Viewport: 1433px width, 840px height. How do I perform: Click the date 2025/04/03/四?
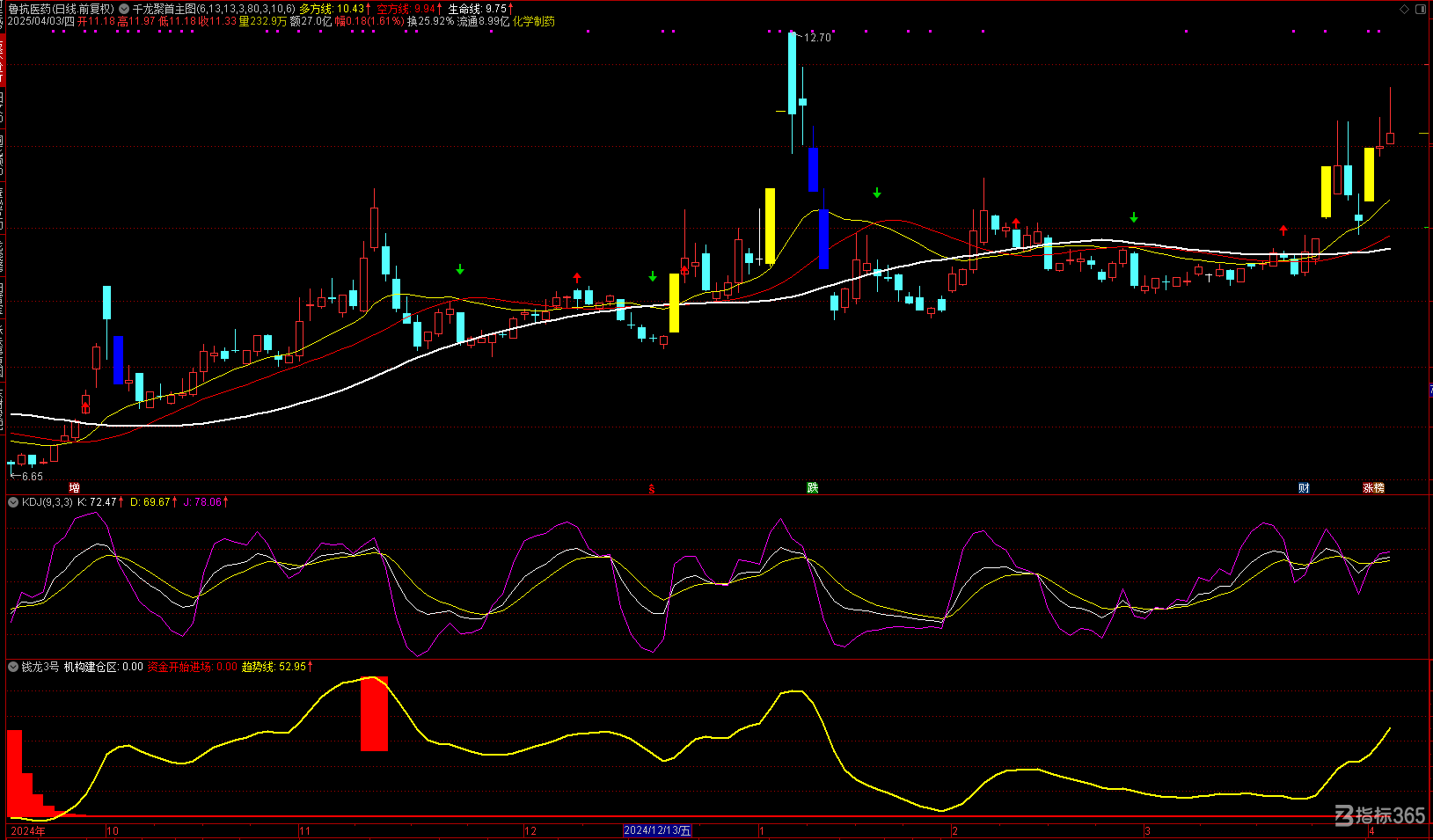pyautogui.click(x=41, y=21)
